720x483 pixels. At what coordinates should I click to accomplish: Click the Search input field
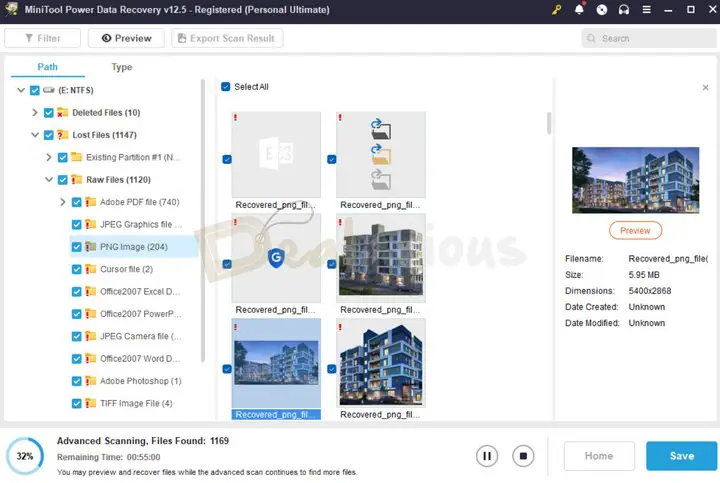click(x=650, y=38)
